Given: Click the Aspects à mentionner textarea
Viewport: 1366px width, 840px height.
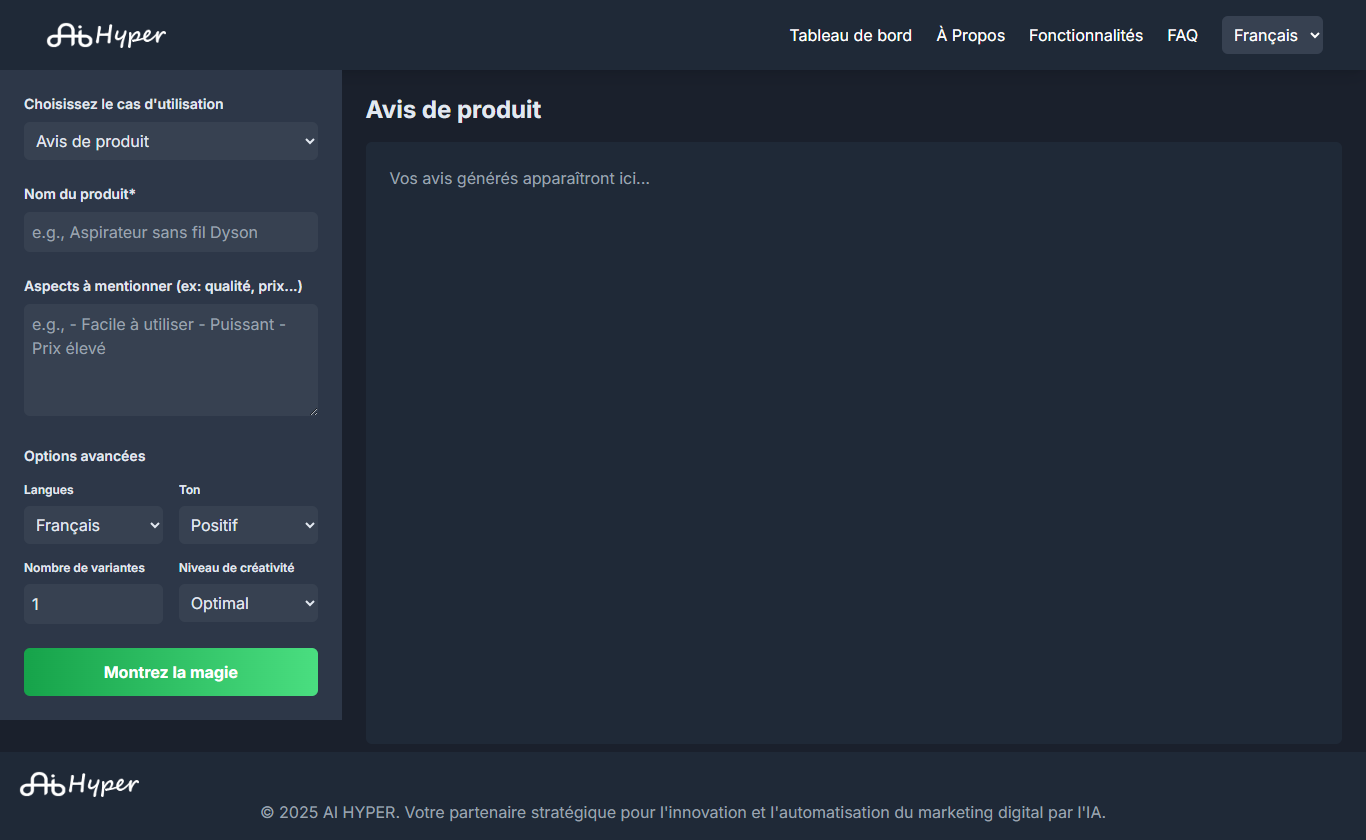Looking at the screenshot, I should (x=171, y=360).
